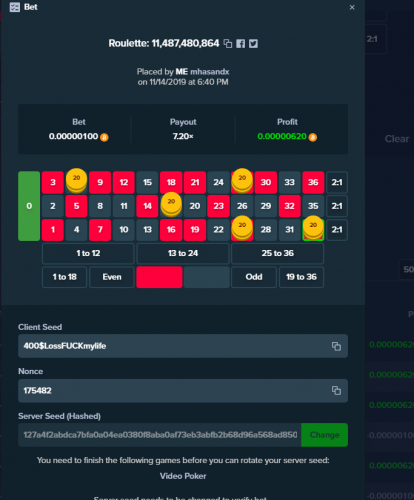Click the bitcoin icon next to Bet amount
The width and height of the screenshot is (414, 500).
point(104,137)
